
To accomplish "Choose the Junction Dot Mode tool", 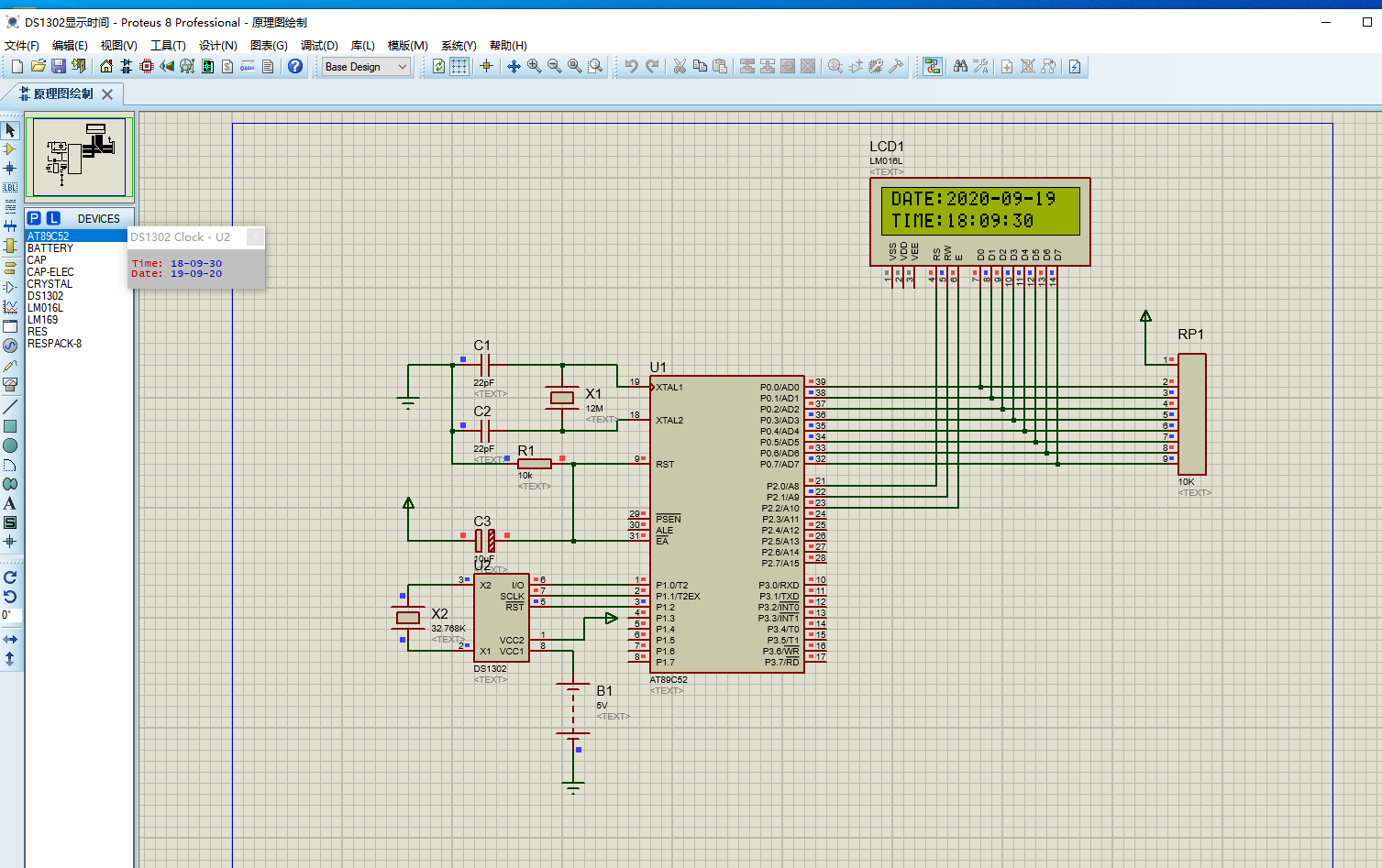I will click(x=10, y=169).
